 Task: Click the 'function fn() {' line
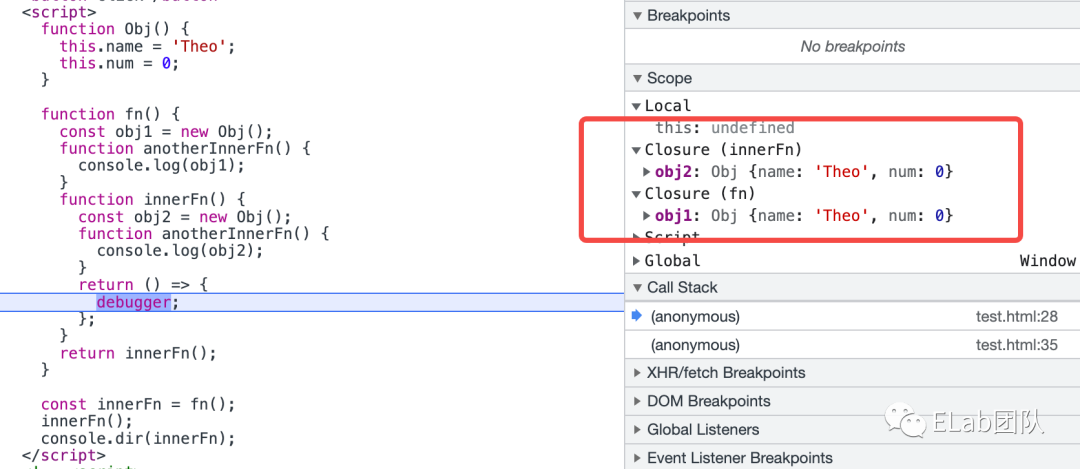(110, 114)
